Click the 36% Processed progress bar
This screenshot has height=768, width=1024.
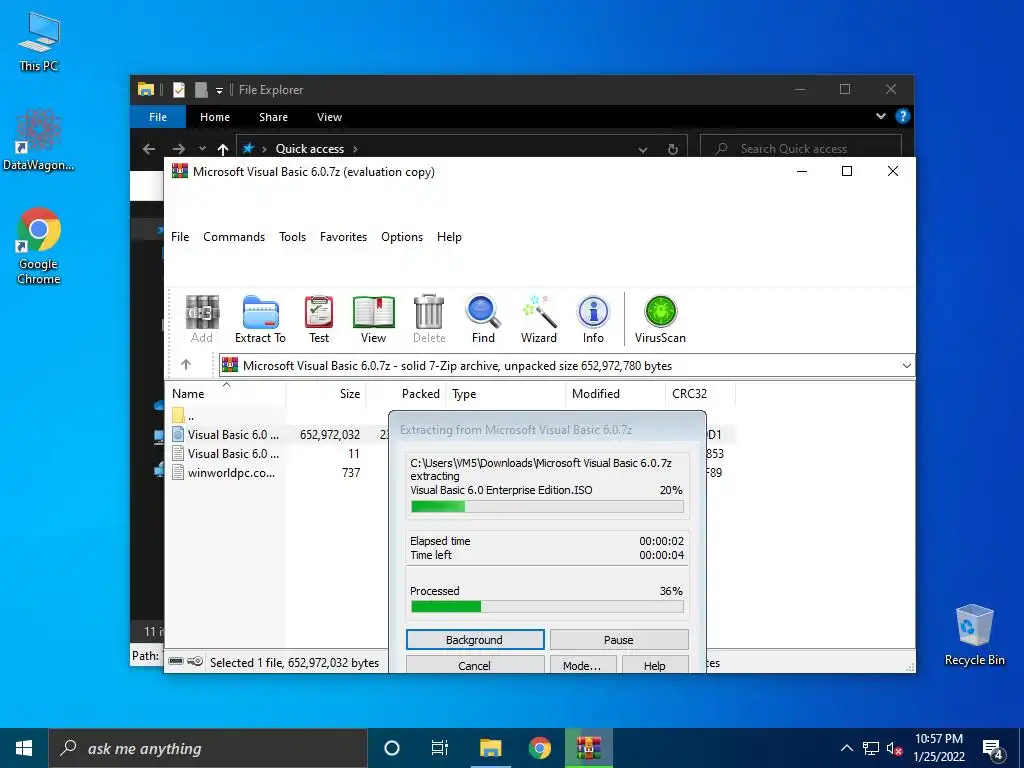[547, 607]
